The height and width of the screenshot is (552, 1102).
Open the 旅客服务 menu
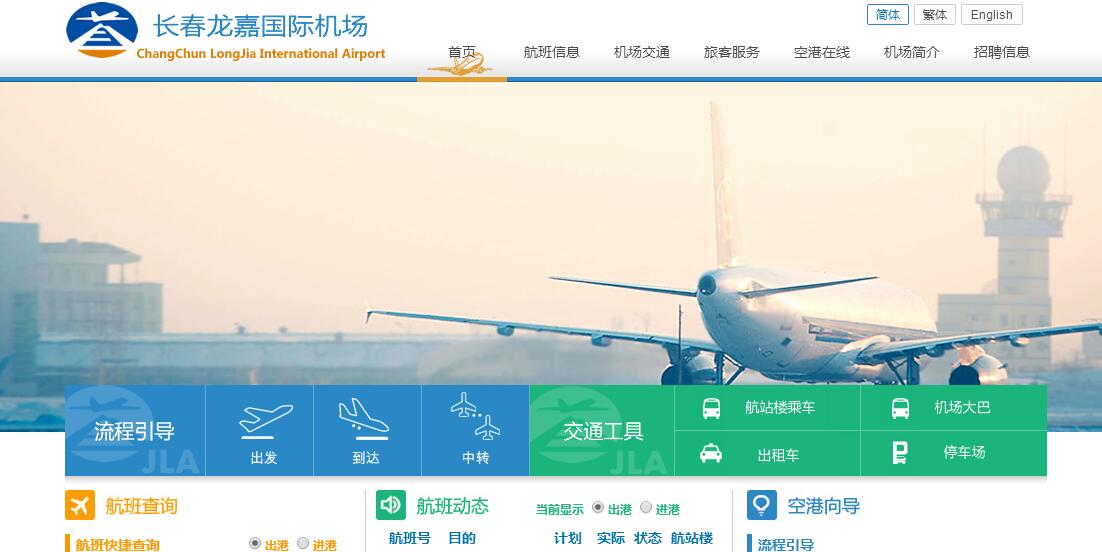tap(732, 52)
